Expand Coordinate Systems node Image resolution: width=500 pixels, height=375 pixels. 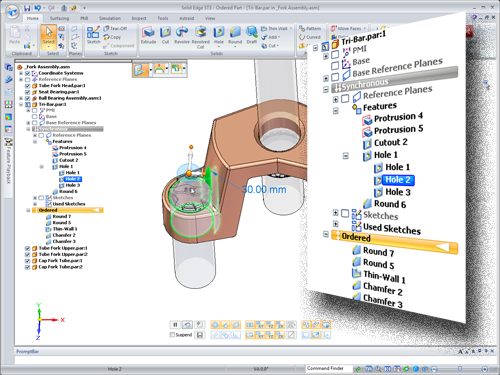pyautogui.click(x=21, y=73)
